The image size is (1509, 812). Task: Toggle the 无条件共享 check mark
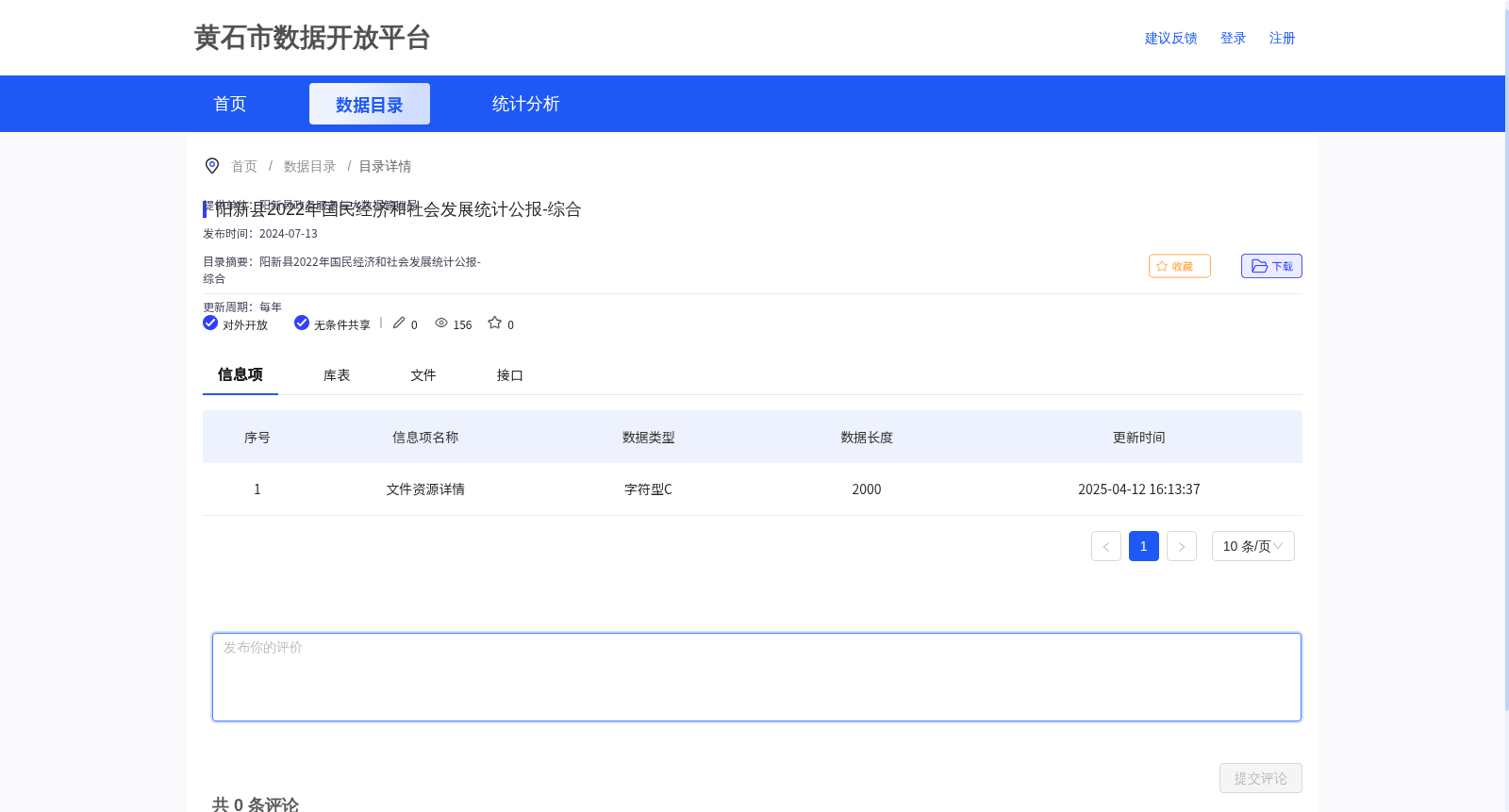point(302,323)
